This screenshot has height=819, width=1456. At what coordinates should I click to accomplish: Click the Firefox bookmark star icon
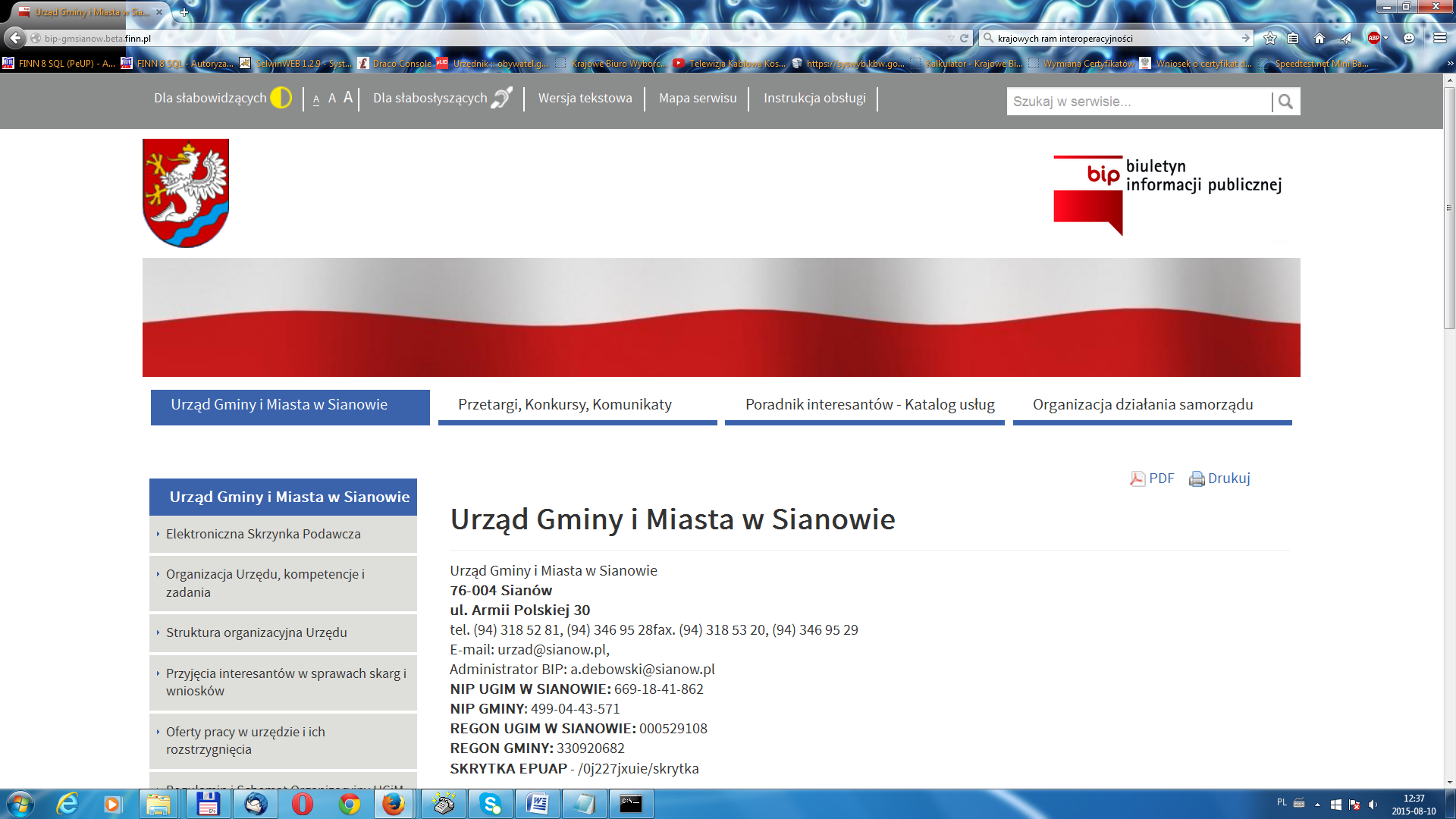point(1270,38)
